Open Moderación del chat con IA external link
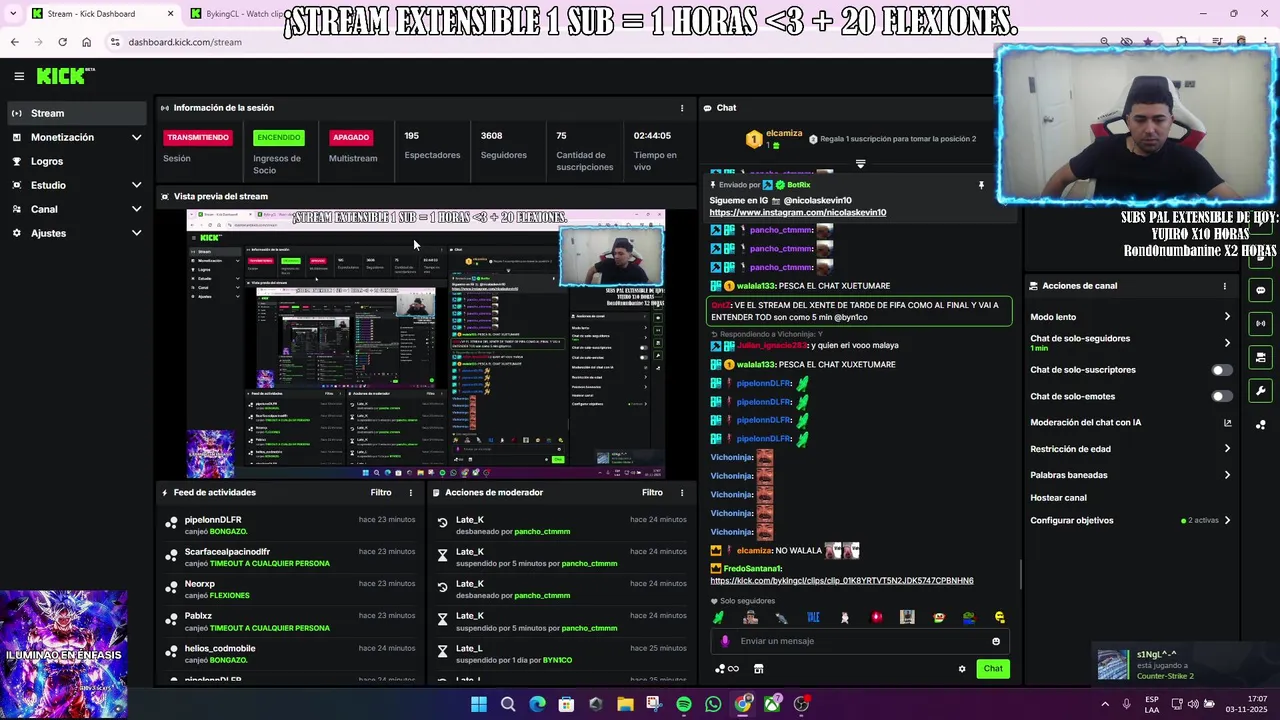Screen dimensions: 1280x720 point(1228,423)
